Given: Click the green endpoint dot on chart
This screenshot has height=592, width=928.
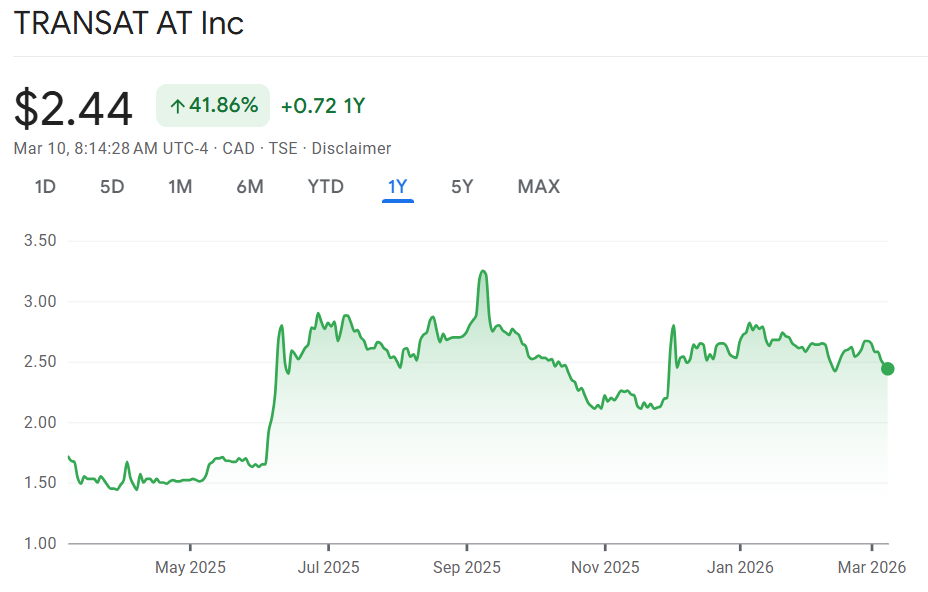Looking at the screenshot, I should click(887, 369).
